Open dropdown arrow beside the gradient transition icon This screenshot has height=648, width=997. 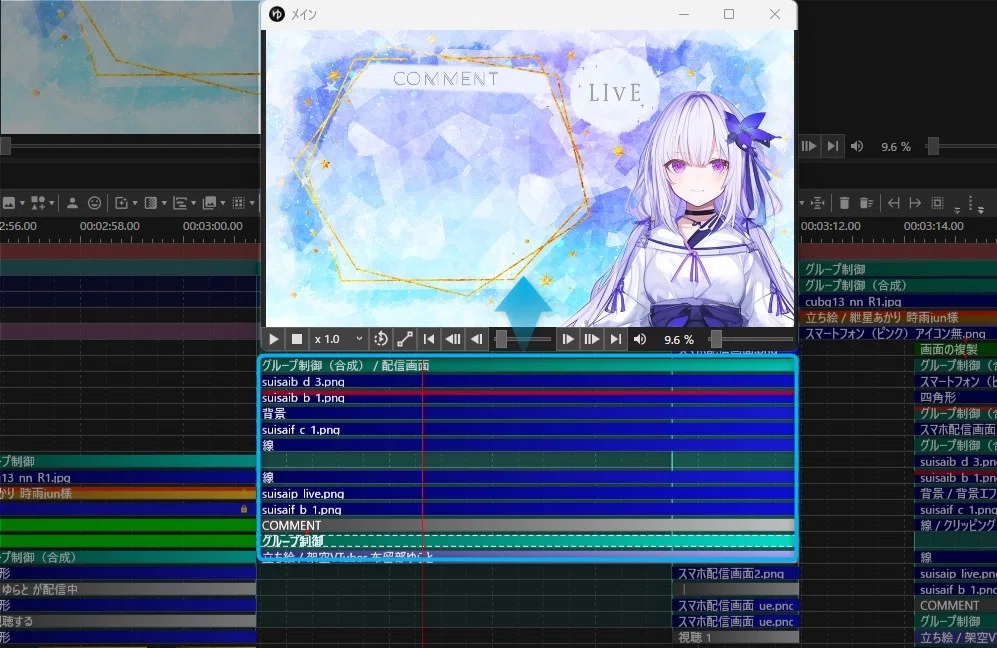(164, 203)
